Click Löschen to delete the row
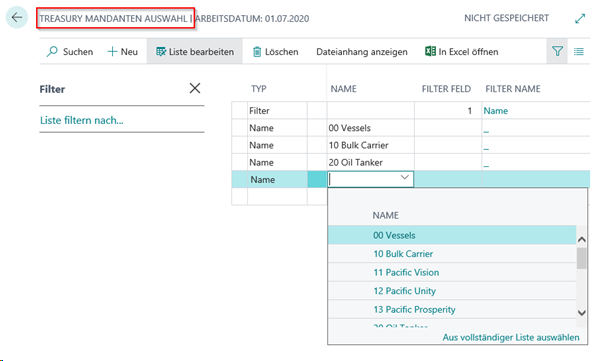 point(275,52)
